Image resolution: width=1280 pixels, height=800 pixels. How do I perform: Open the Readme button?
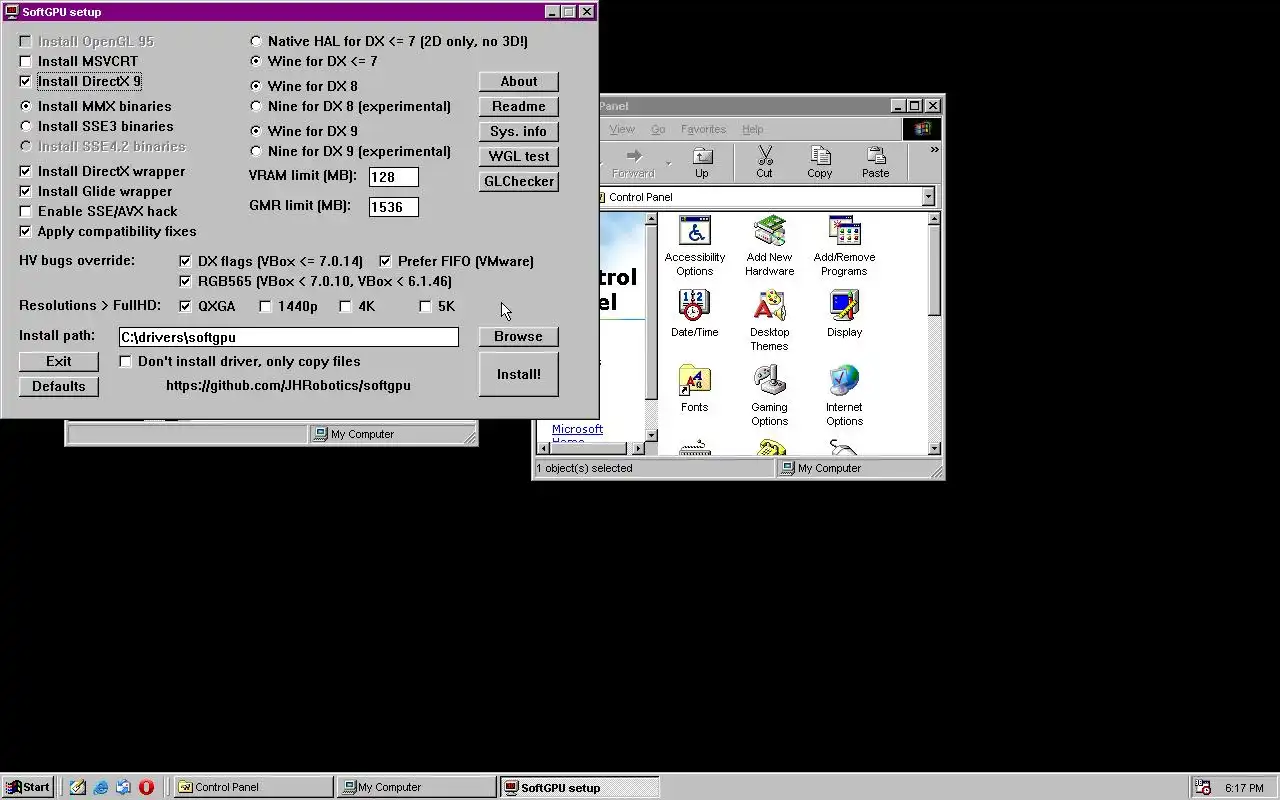pos(518,106)
